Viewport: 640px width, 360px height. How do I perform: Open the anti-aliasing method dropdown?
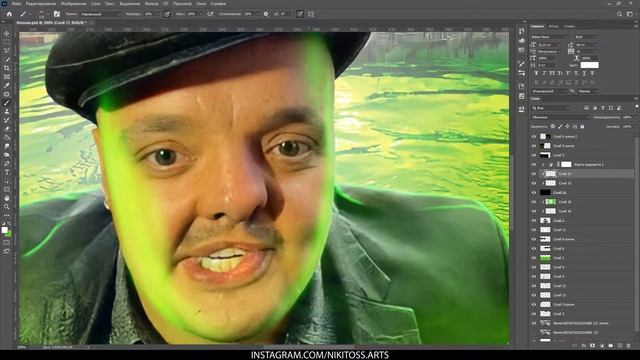588,91
